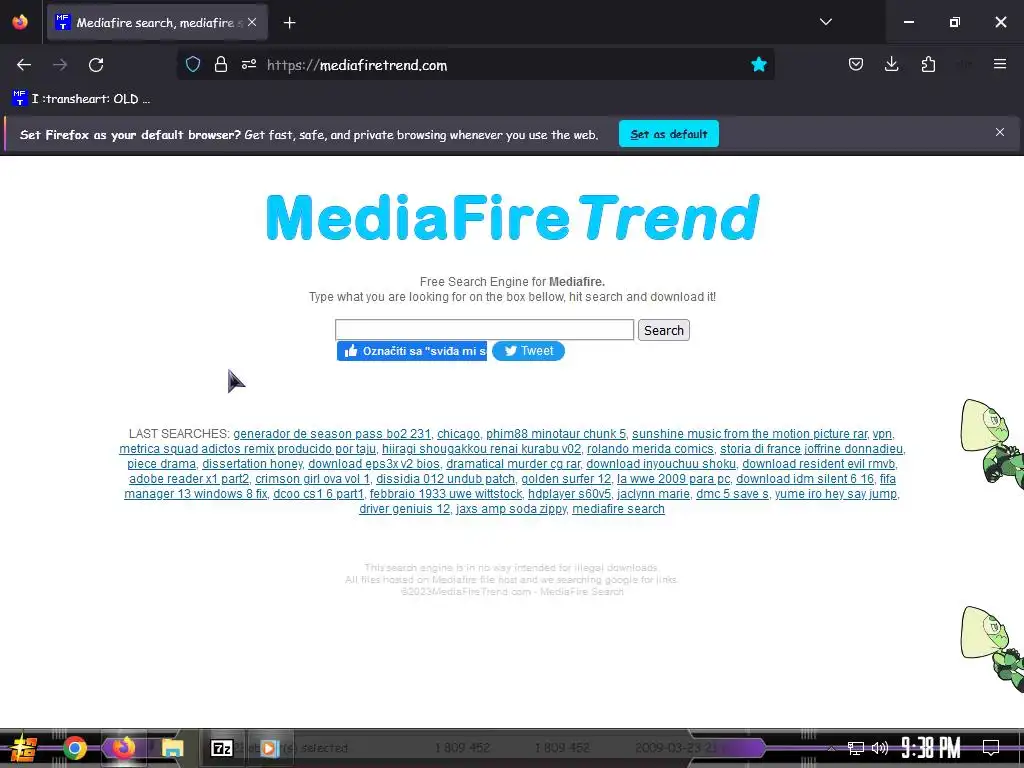
Task: List all tabs with the chevron
Action: click(x=825, y=22)
